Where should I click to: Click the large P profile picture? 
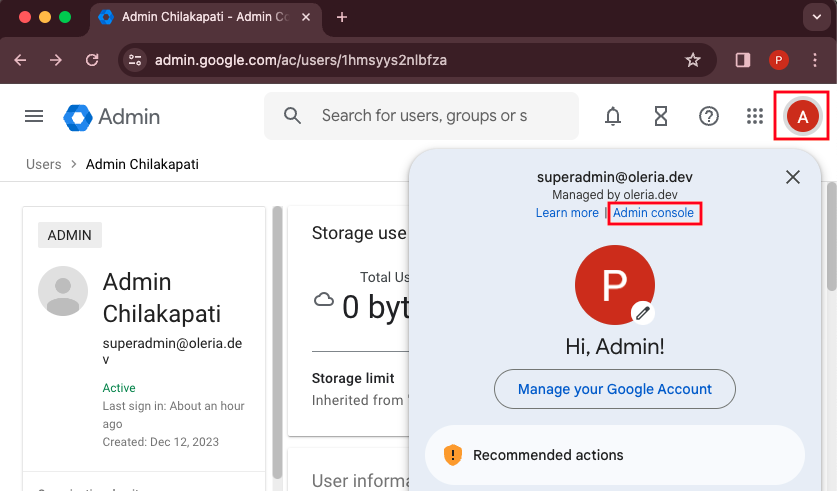(614, 284)
